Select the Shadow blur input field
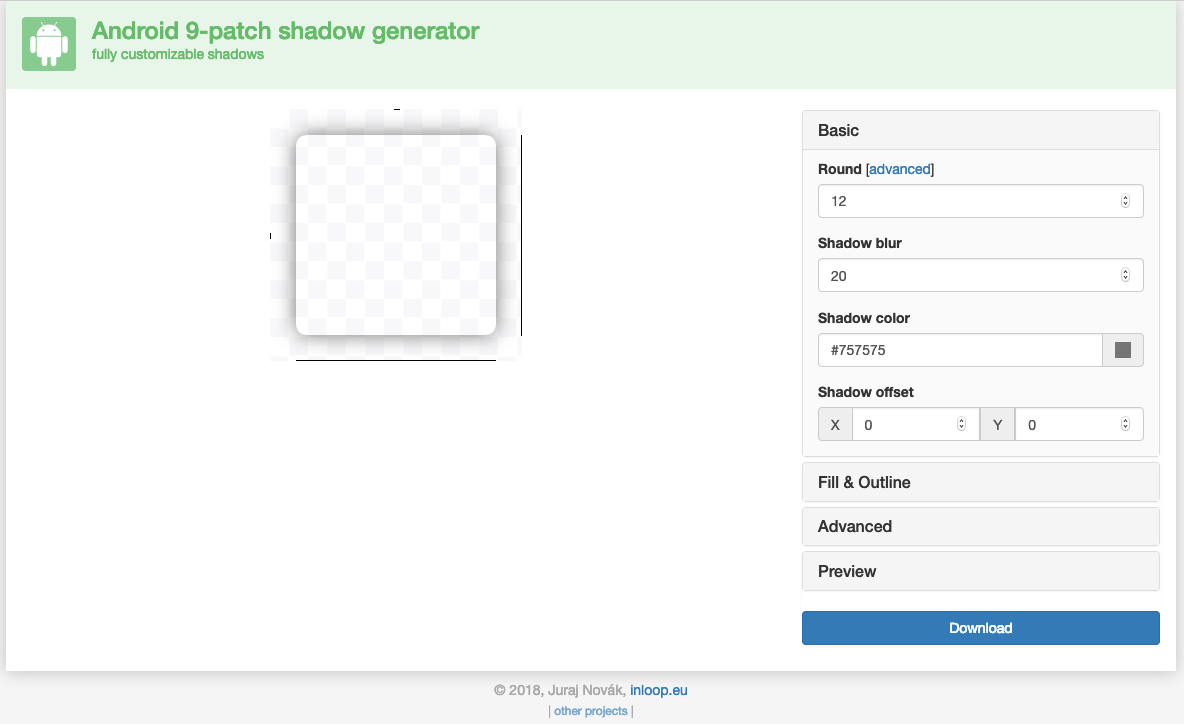Screen dimensions: 1184x724 (950, 275)
